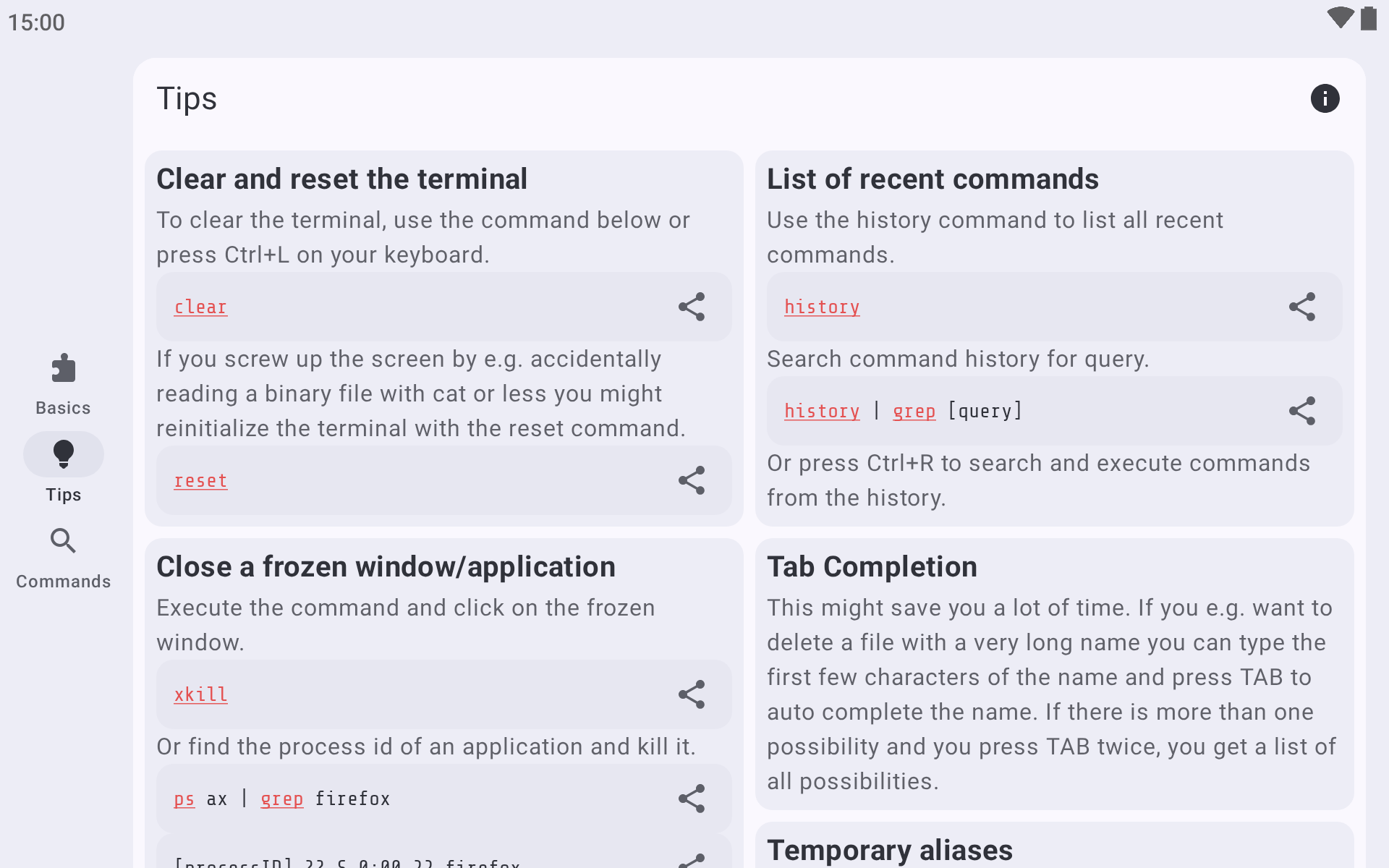Click the Temporary aliases card heading
1389x868 pixels.
point(890,851)
